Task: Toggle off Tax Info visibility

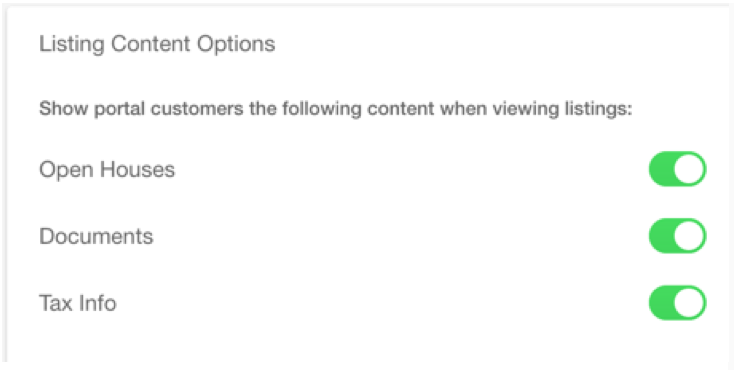Action: pyautogui.click(x=677, y=303)
